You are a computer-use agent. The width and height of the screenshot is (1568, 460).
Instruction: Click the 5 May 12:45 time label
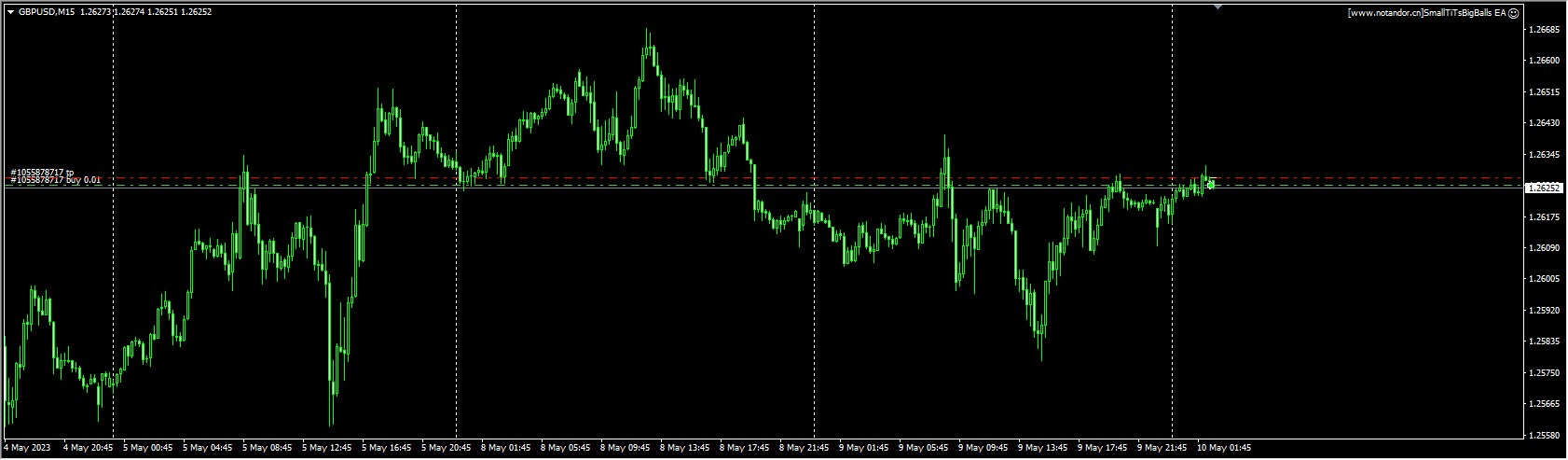326,449
